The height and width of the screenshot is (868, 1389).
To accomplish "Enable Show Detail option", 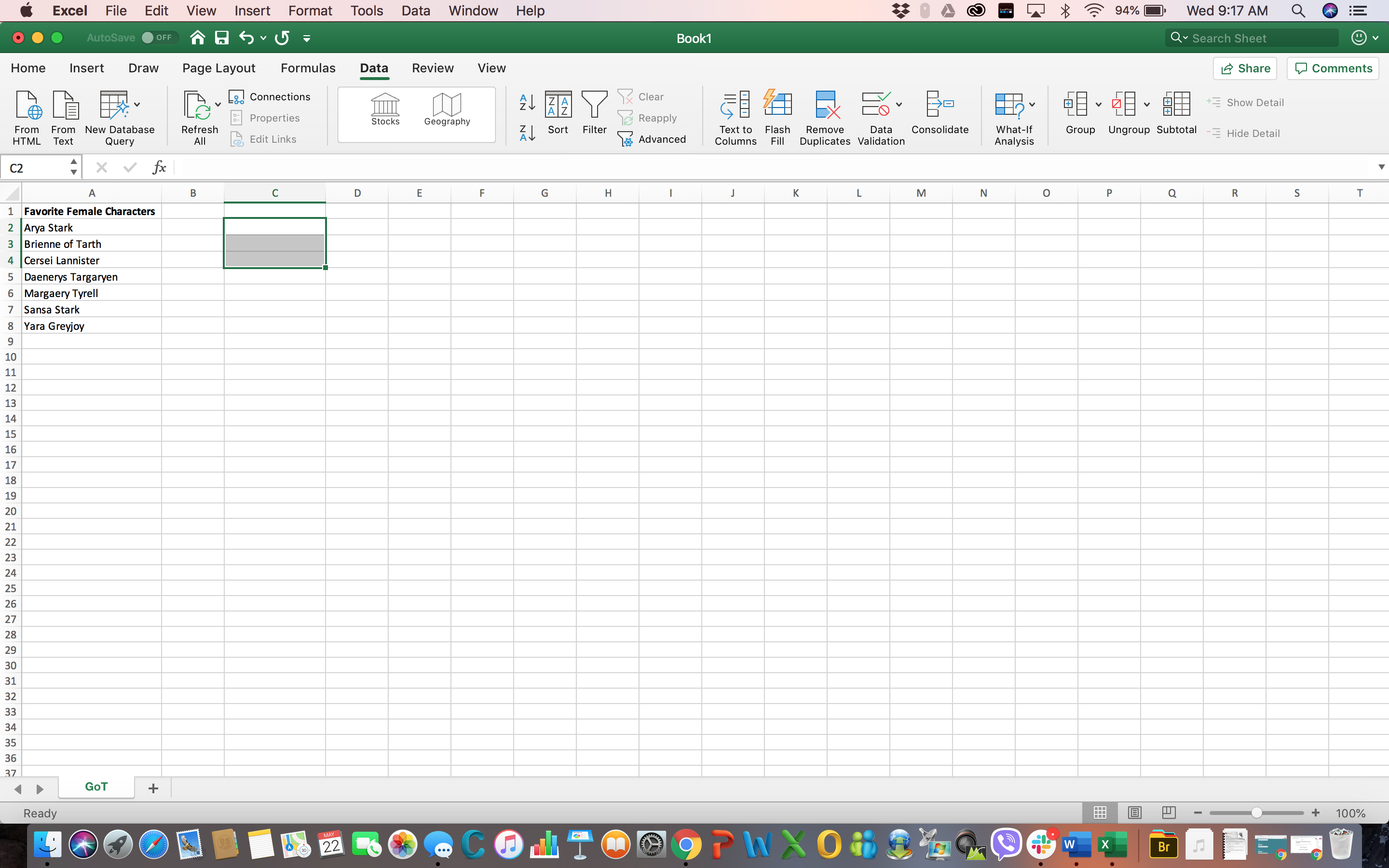I will pos(1253,101).
